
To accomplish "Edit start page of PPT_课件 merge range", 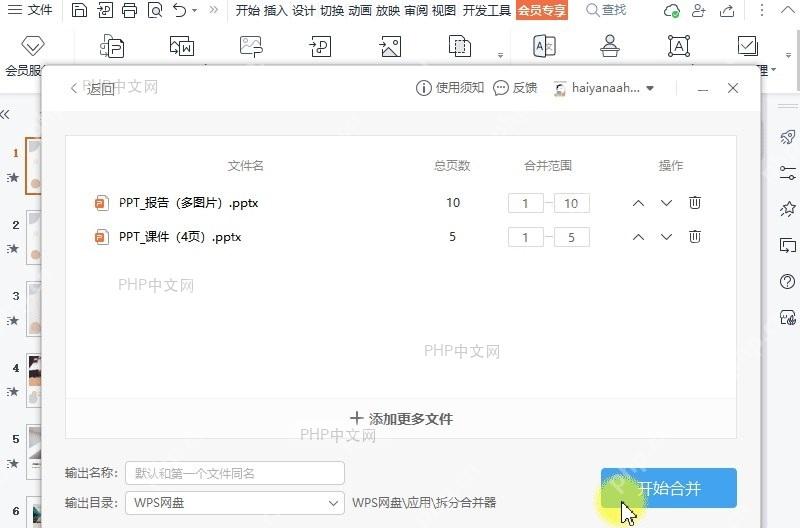I will pos(526,237).
